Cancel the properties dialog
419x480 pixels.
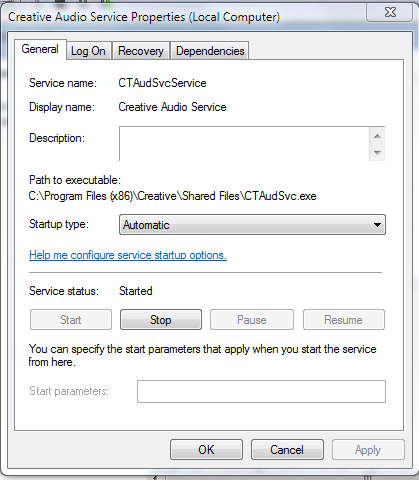[287, 450]
